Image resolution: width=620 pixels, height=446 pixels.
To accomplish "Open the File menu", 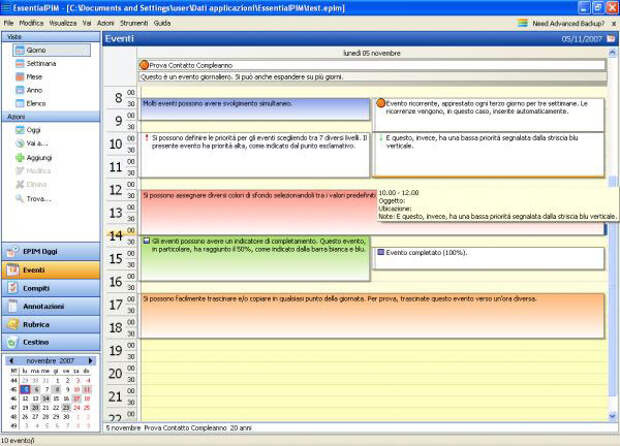I will [x=8, y=23].
